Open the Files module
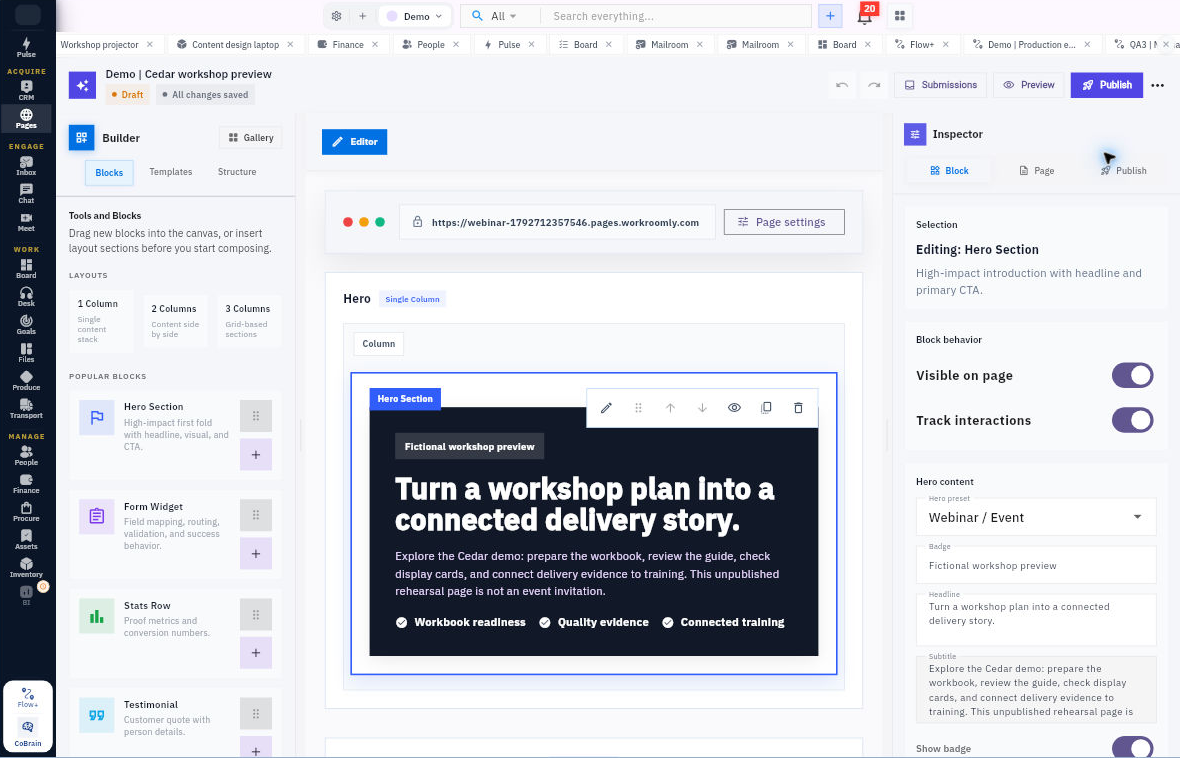 (26, 353)
